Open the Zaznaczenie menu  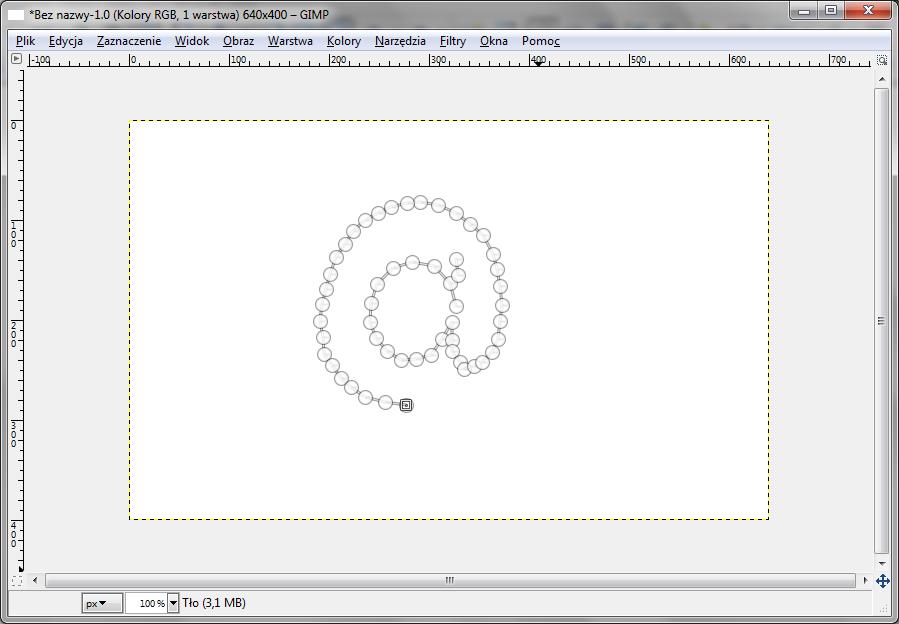pos(129,41)
